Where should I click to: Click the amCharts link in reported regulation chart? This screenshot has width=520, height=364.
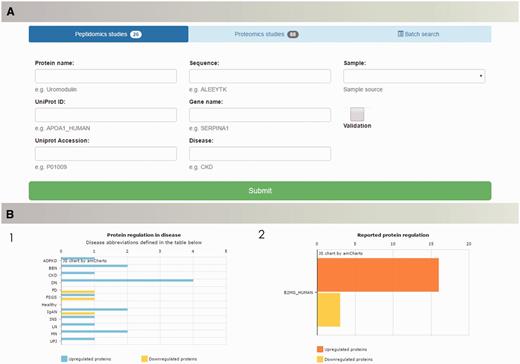[340, 253]
